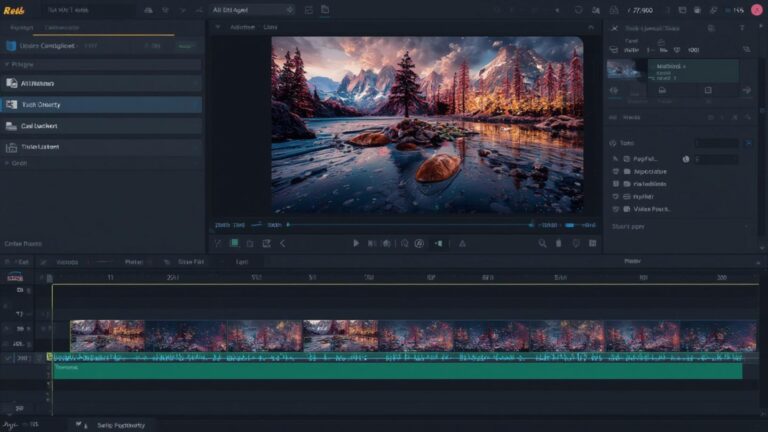Toggle visibility of the 'Video Poact' property row
Screen dimensions: 768x432
click(616, 209)
